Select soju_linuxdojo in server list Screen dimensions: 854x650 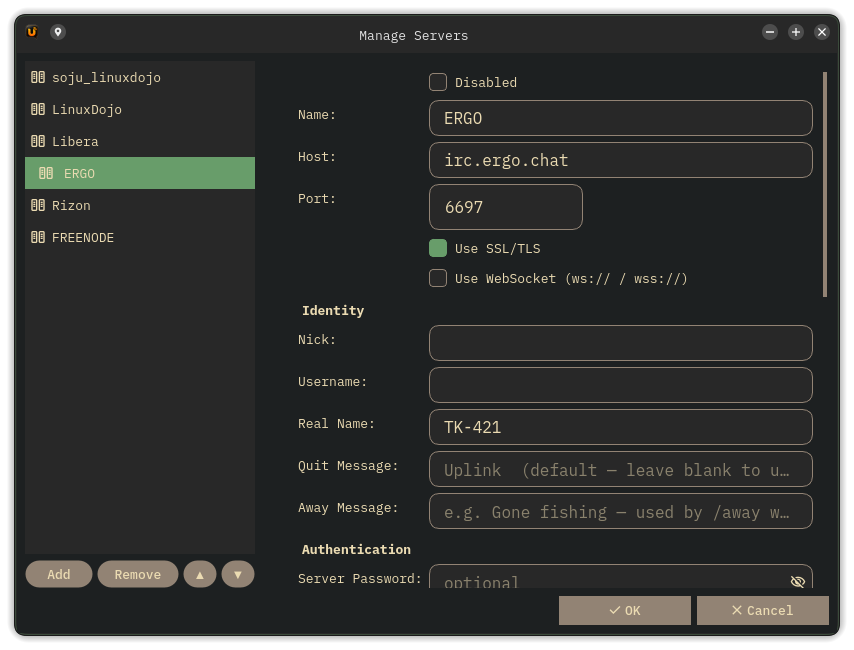140,77
